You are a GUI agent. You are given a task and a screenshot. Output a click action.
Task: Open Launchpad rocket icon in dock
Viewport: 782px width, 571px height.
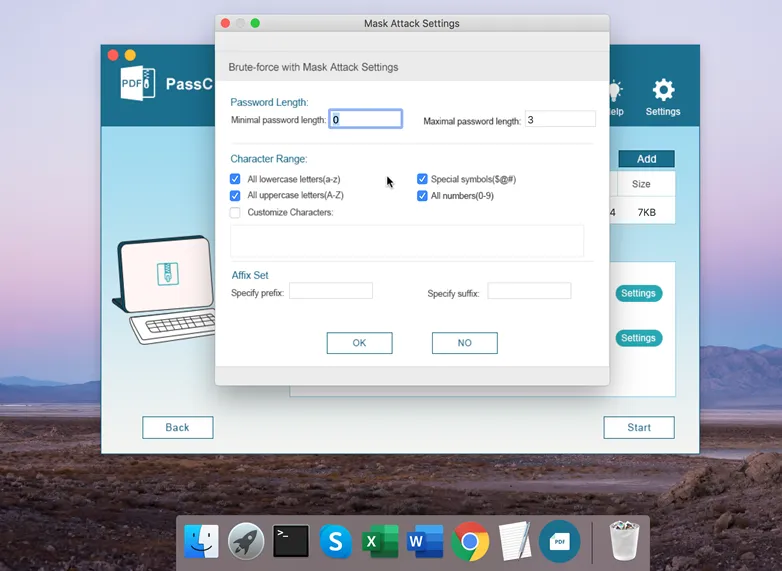pos(246,541)
